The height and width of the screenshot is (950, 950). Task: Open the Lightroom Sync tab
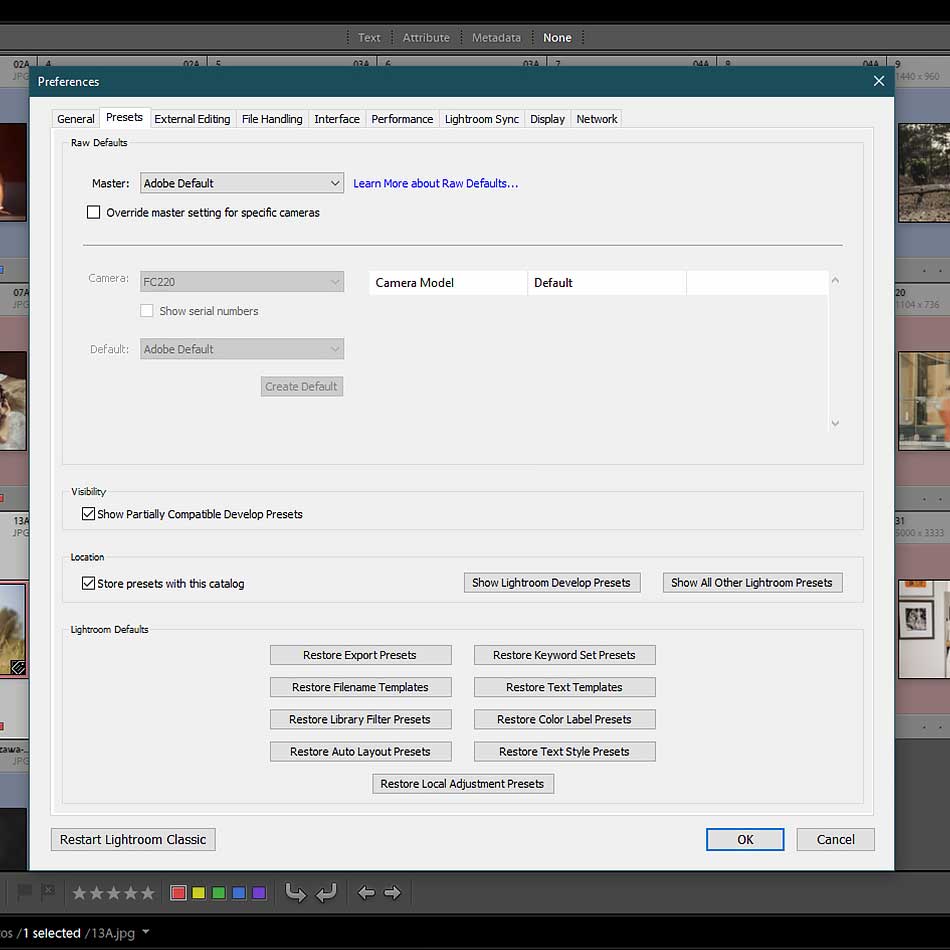[482, 119]
